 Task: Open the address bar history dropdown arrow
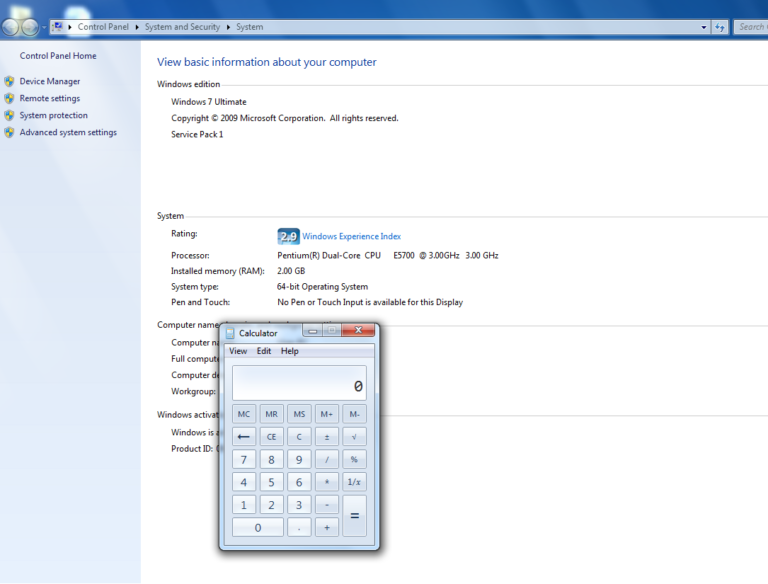(x=703, y=27)
